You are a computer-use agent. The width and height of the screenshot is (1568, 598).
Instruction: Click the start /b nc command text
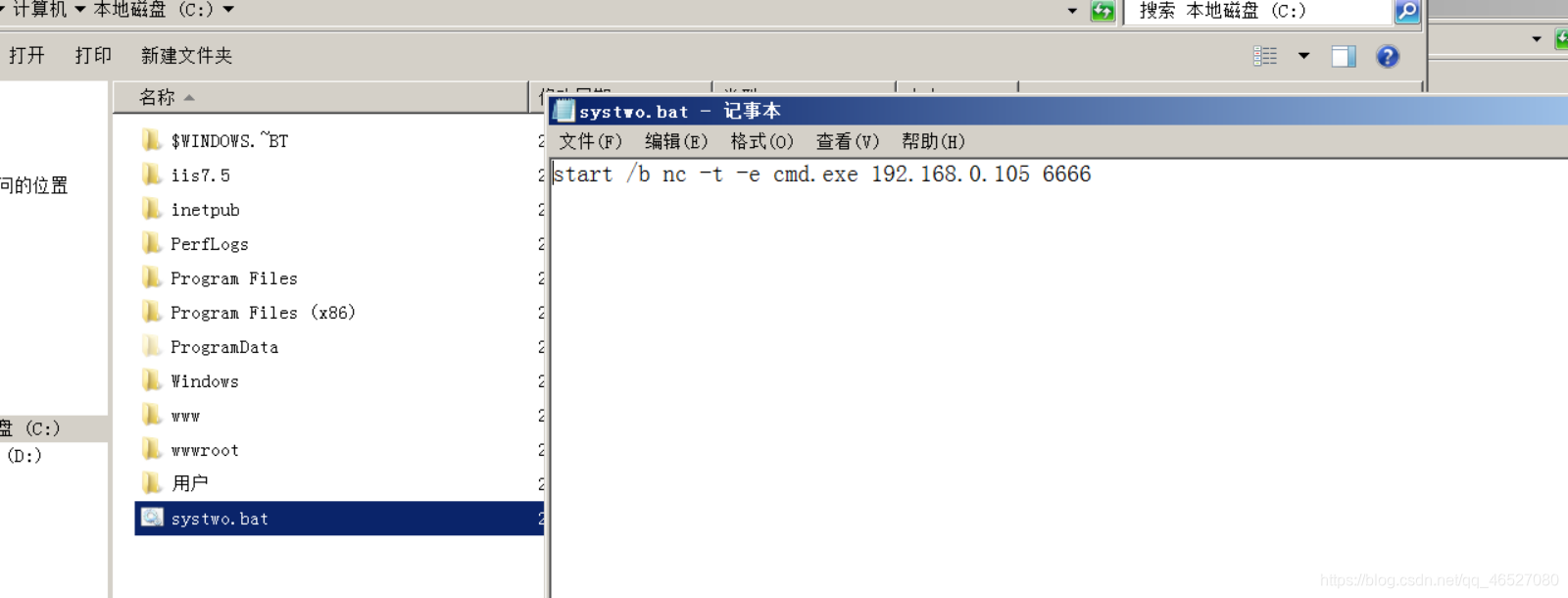click(821, 174)
